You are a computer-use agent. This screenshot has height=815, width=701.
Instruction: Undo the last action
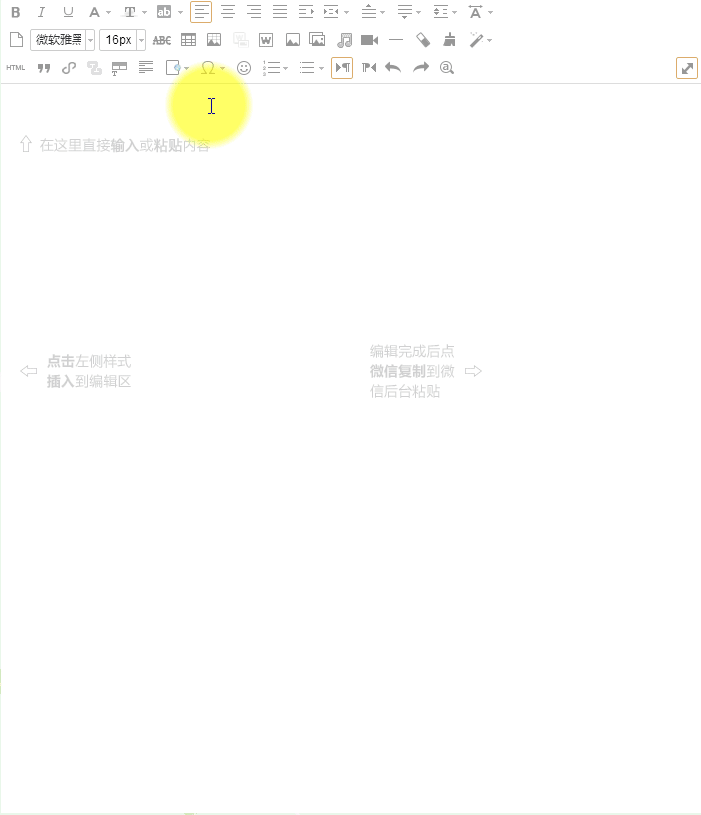click(x=393, y=68)
